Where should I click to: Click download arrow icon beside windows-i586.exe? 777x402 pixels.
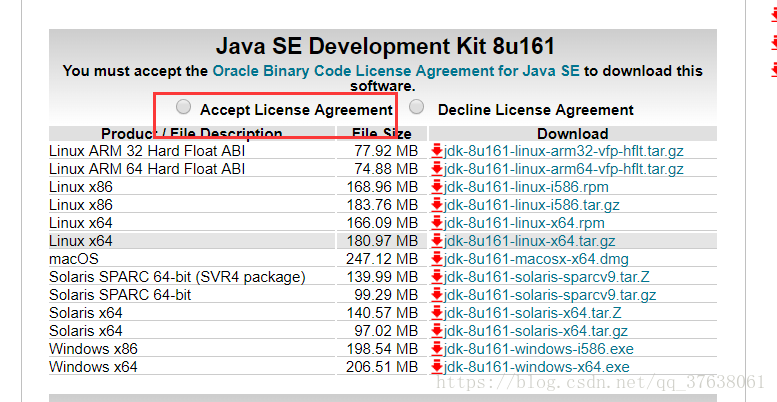click(437, 348)
